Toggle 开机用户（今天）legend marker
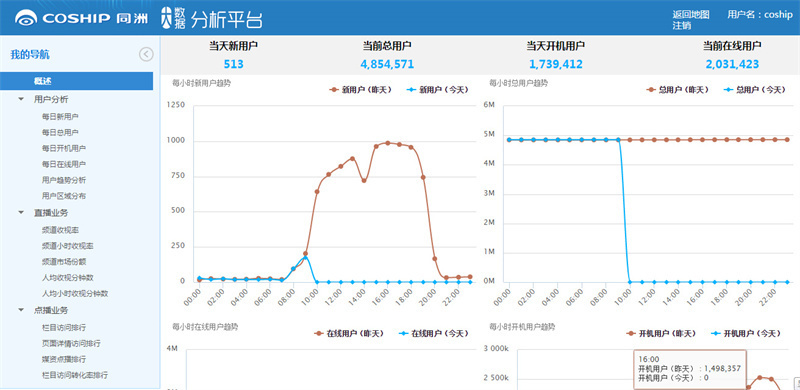Screen dimensions: 800x390 click(717, 333)
